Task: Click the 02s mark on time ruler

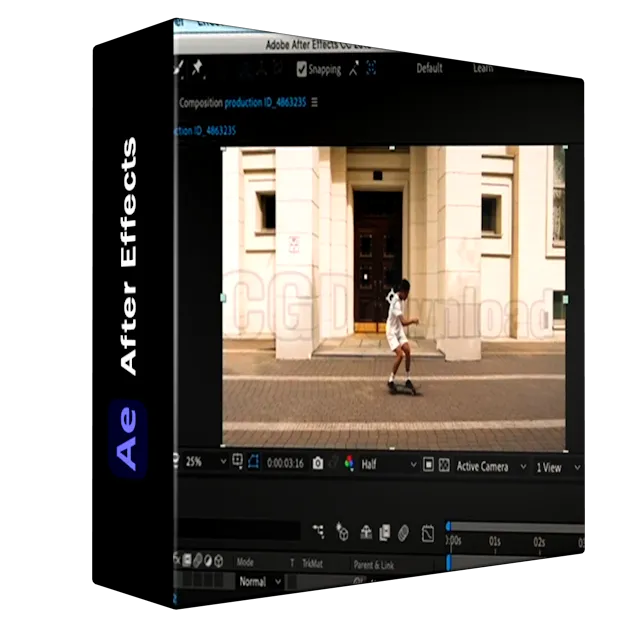Action: (x=539, y=542)
